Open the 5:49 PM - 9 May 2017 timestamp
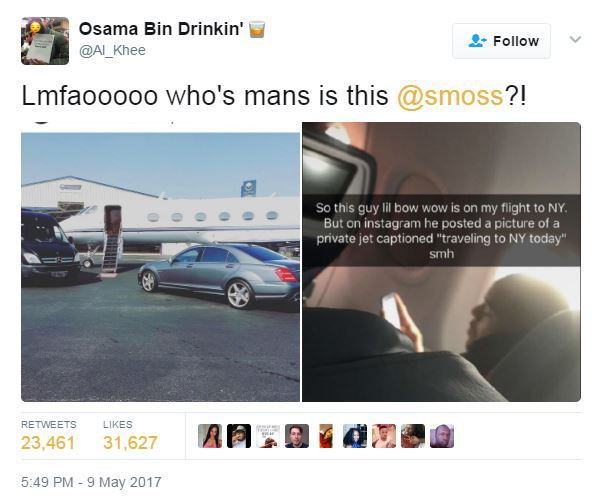This screenshot has width=605, height=497. [x=91, y=482]
